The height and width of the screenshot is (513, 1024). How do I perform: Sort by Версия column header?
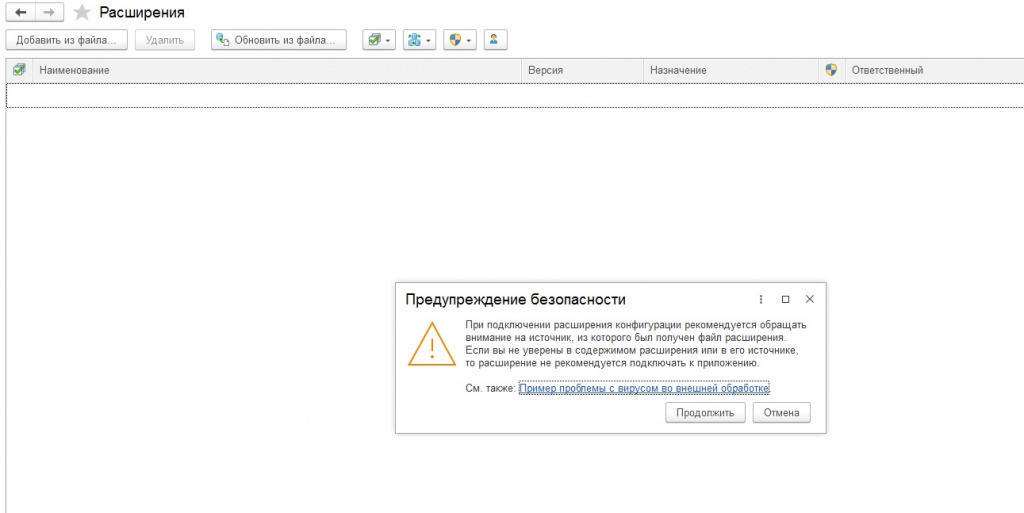(582, 70)
